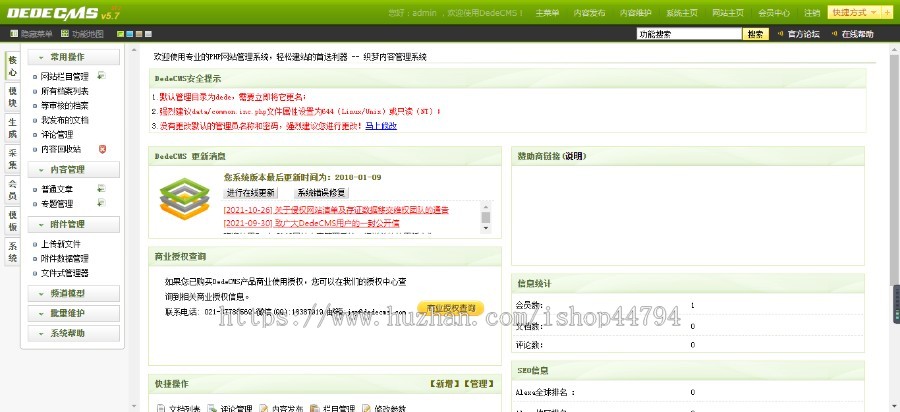This screenshot has height=412, width=900.
Task: Click the plus icon next to 快捷方式
Action: [x=888, y=13]
